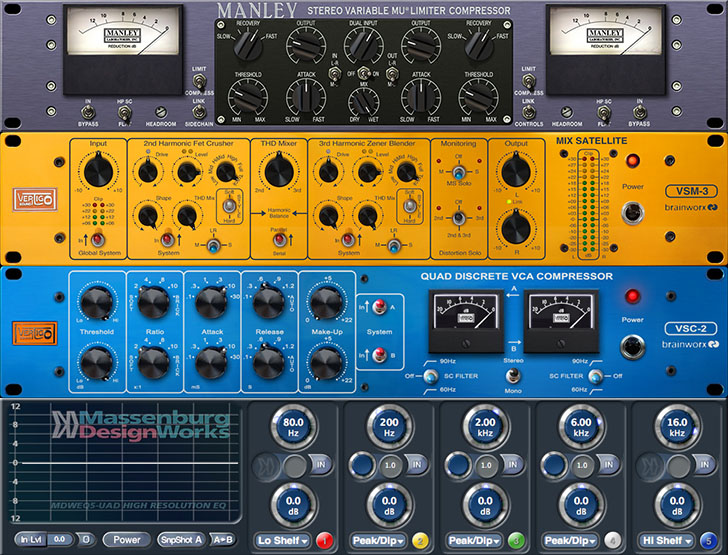Flip the IN L-R/M-S switch on Manley

(333, 73)
